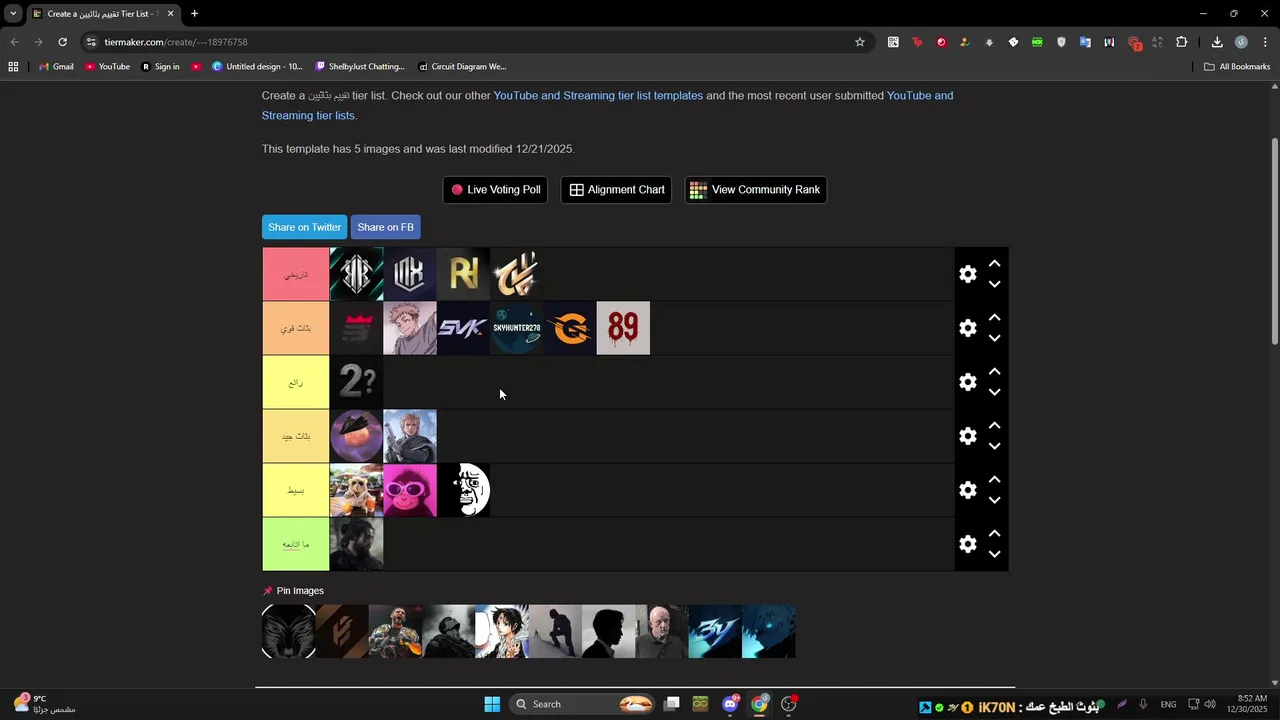Move the '2?' tier row down
The width and height of the screenshot is (1280, 720).
click(x=994, y=392)
